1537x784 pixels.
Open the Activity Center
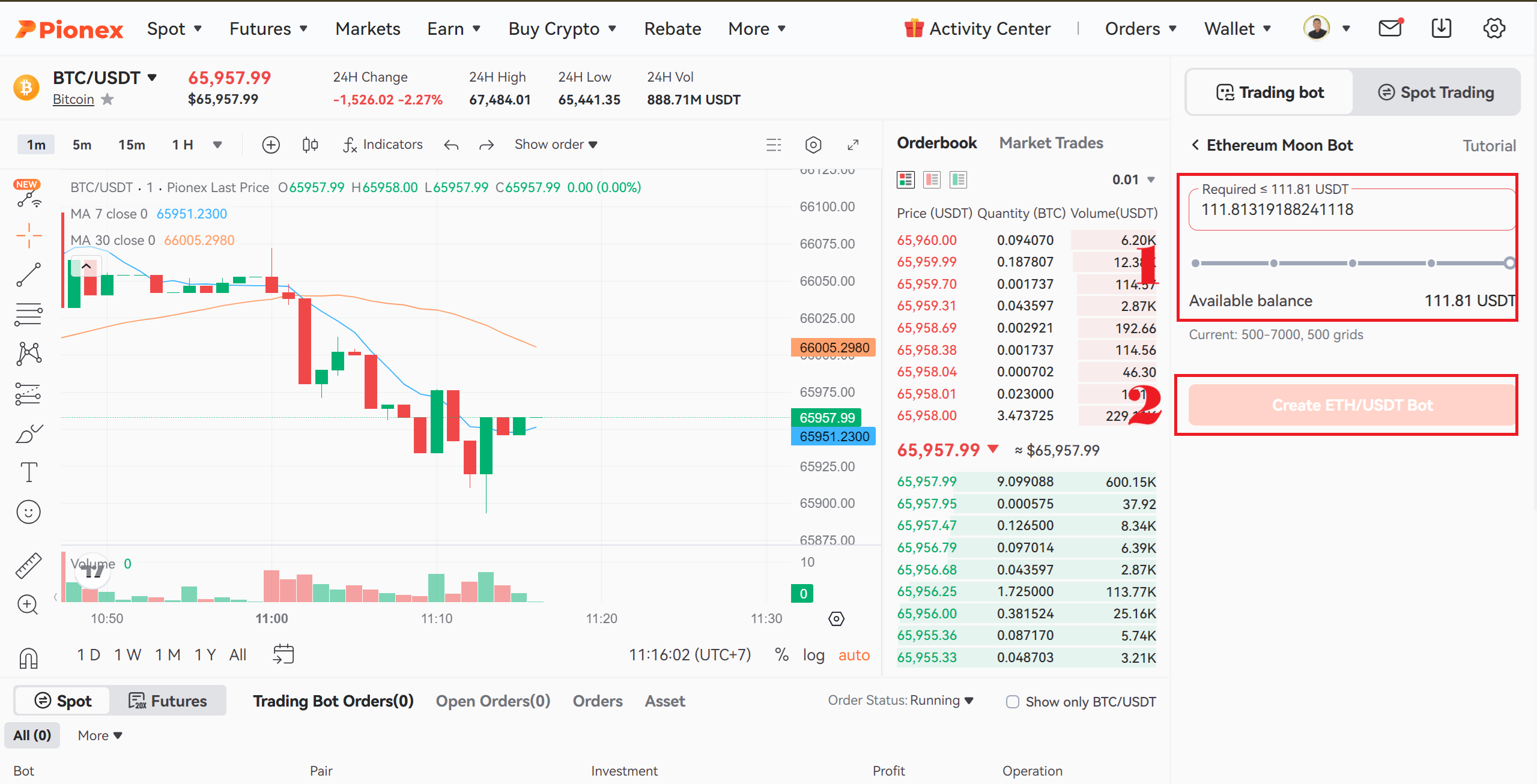[977, 29]
